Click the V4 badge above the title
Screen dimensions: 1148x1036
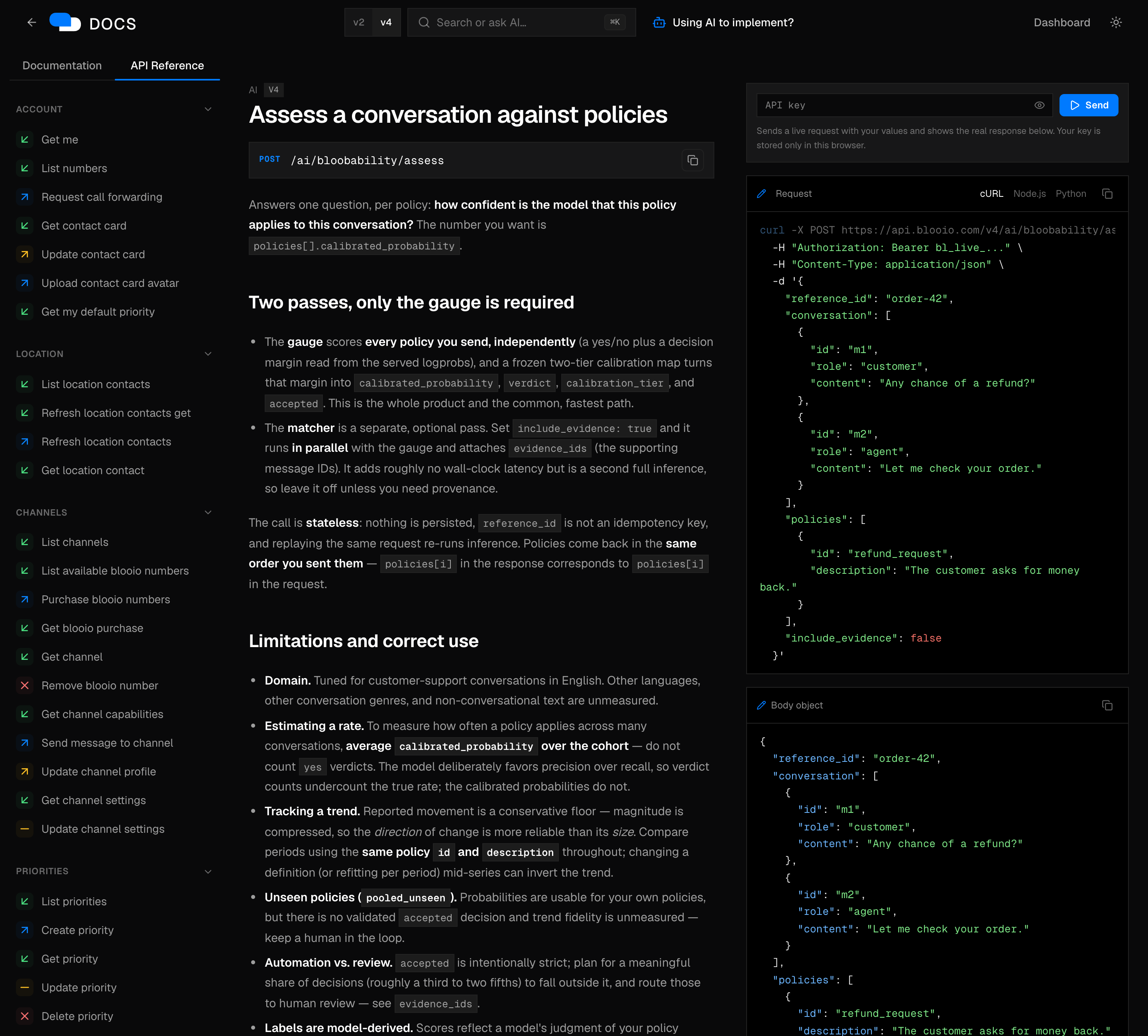click(273, 90)
